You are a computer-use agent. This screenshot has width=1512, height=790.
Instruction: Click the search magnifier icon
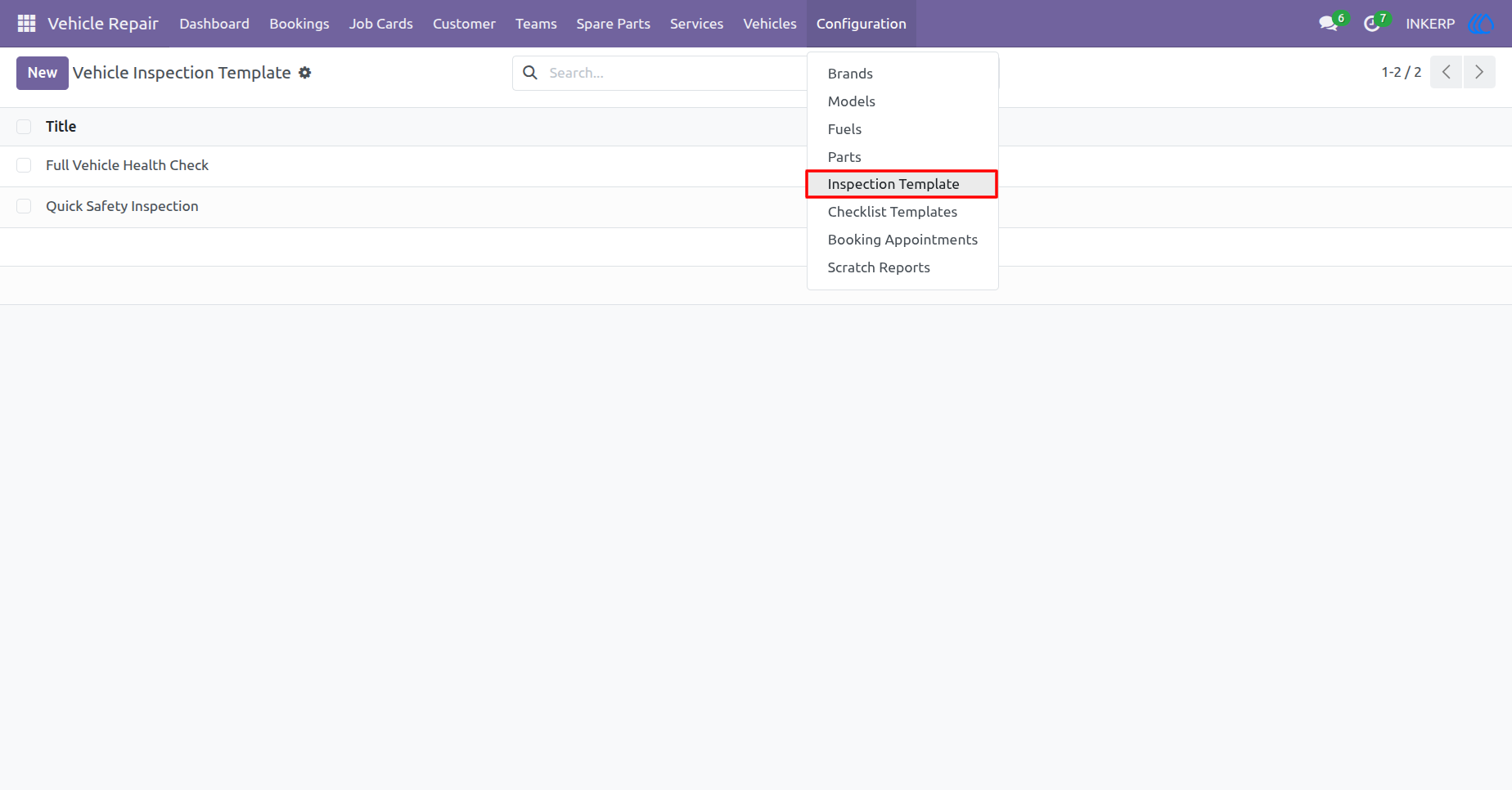(530, 73)
